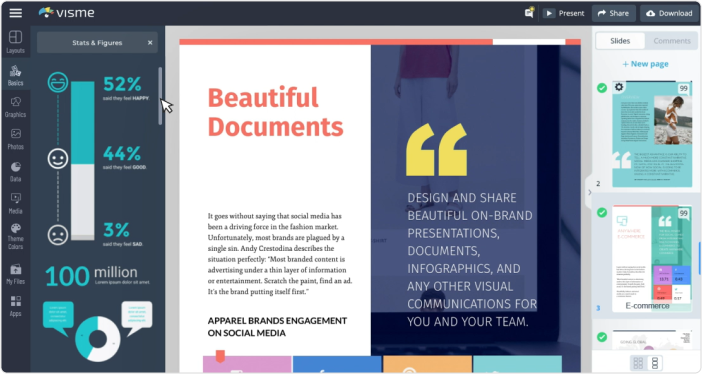The height and width of the screenshot is (374, 702).
Task: Open the Photos sidebar panel
Action: (15, 139)
